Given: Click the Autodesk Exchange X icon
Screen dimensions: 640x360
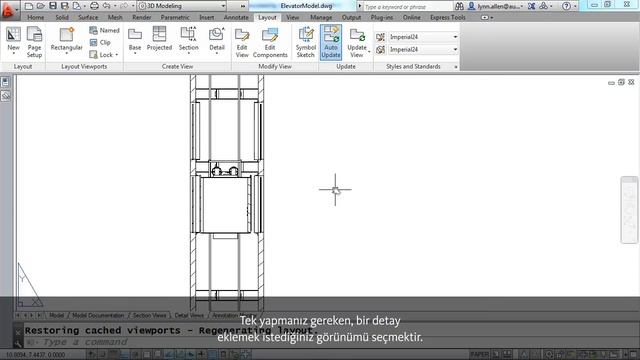Looking at the screenshot, I should point(531,6).
